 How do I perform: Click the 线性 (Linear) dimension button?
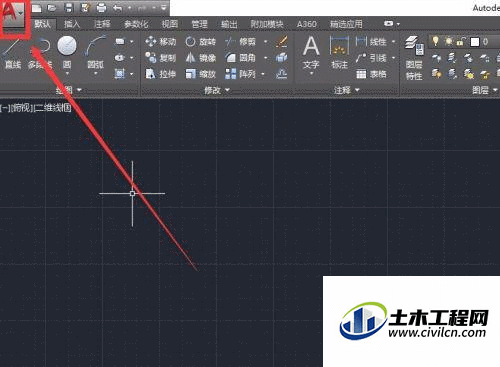coord(371,42)
